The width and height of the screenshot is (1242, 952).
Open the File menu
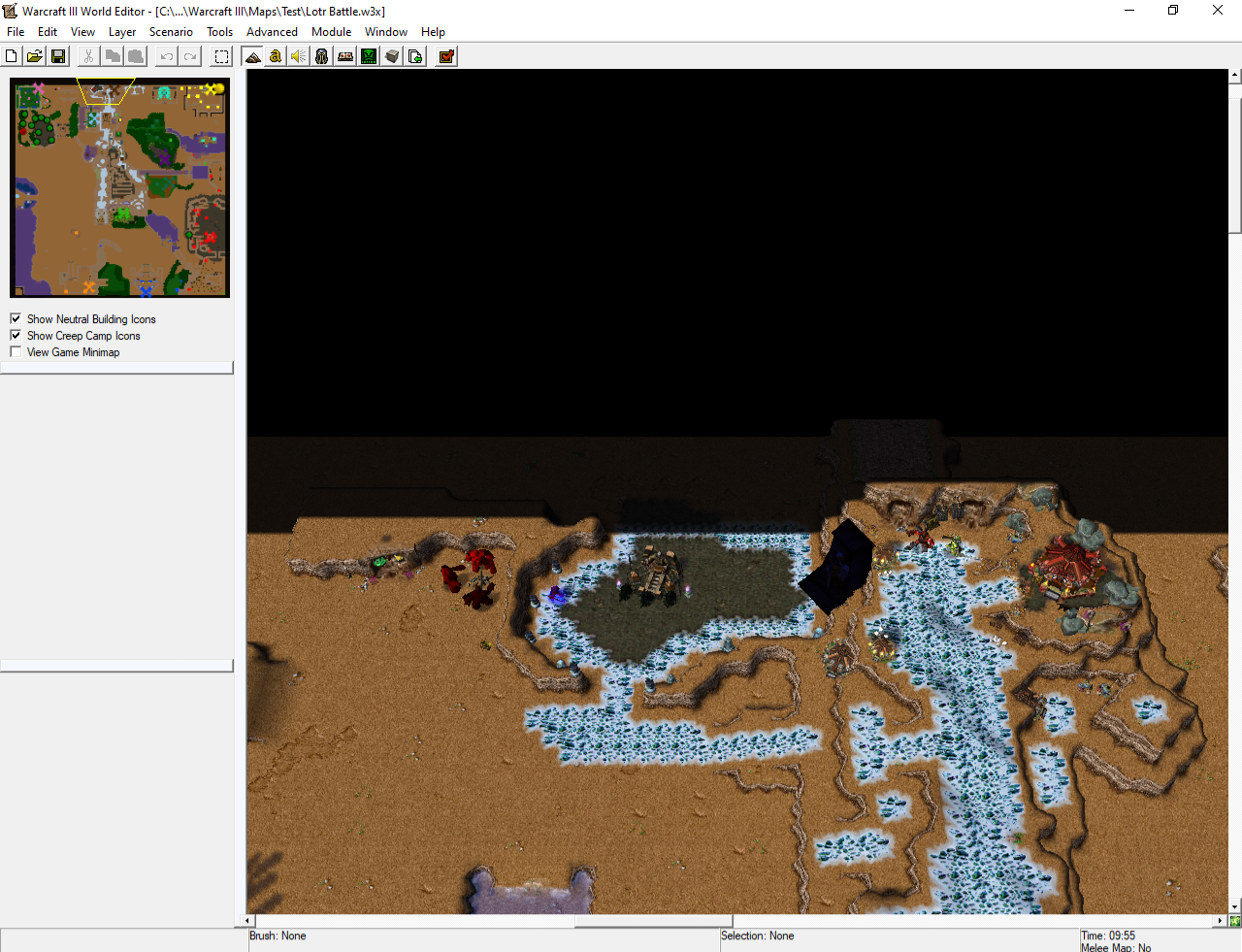coord(16,32)
